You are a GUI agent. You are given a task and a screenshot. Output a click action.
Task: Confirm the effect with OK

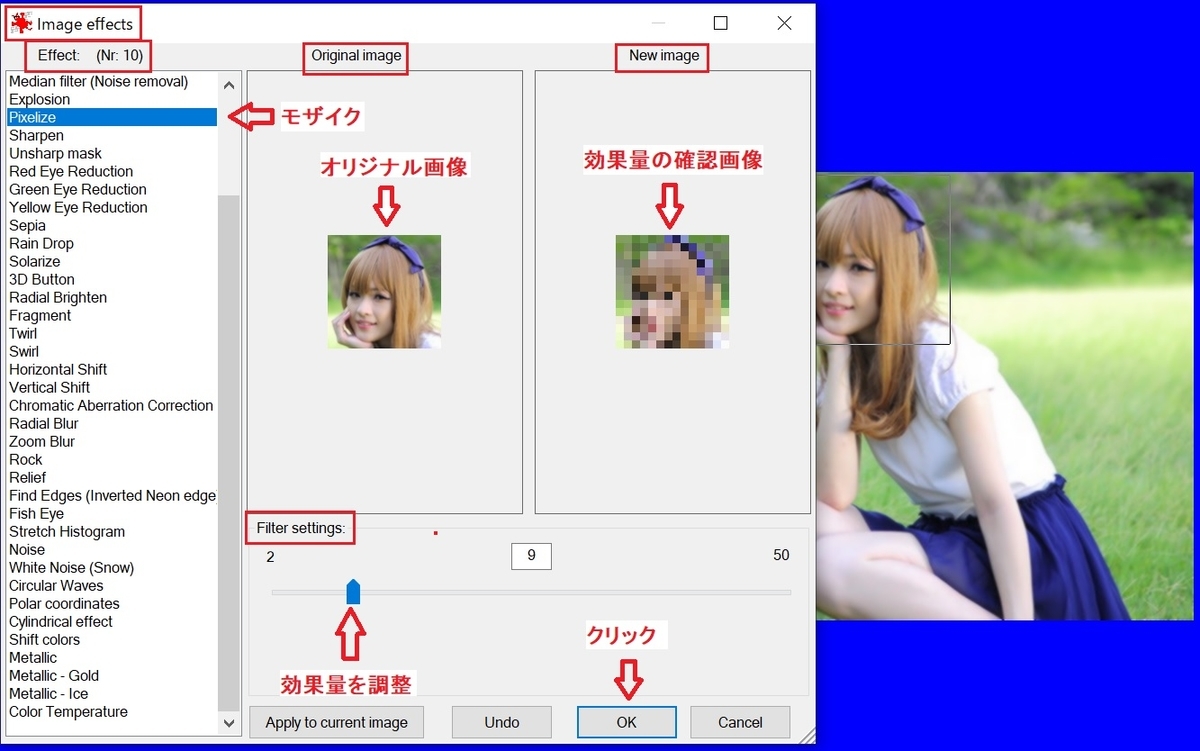coord(626,722)
